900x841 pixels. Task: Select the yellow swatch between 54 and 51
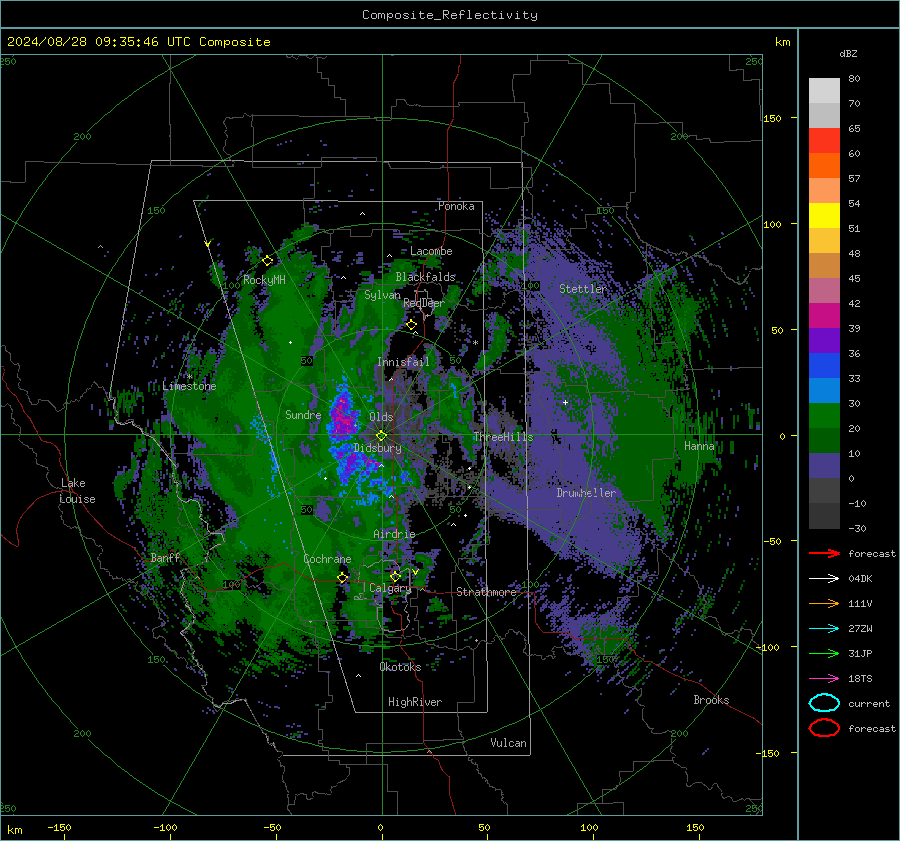click(x=824, y=216)
